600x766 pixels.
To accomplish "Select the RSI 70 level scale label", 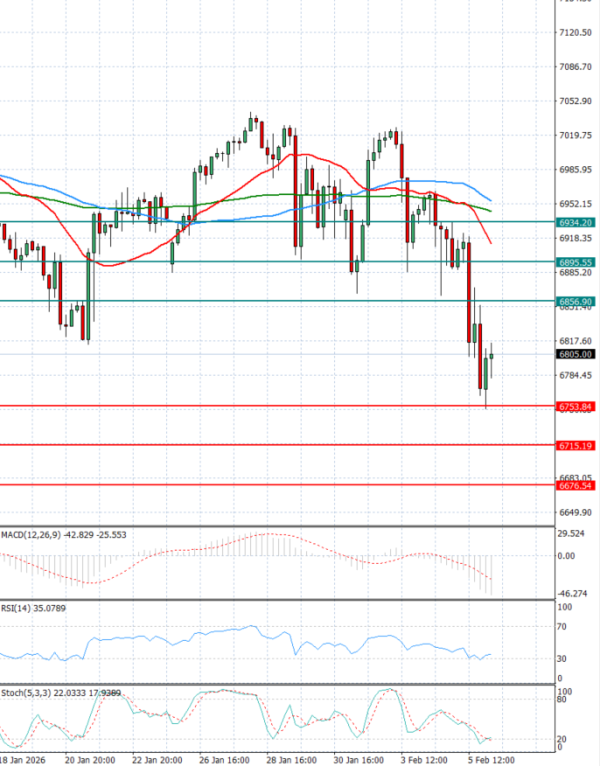I will [x=563, y=627].
